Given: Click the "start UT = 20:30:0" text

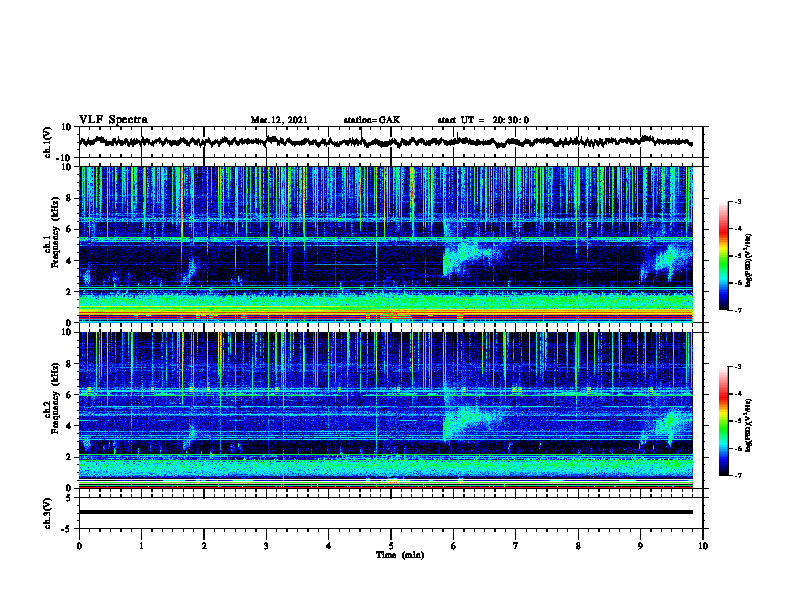Looking at the screenshot, I should (x=483, y=120).
